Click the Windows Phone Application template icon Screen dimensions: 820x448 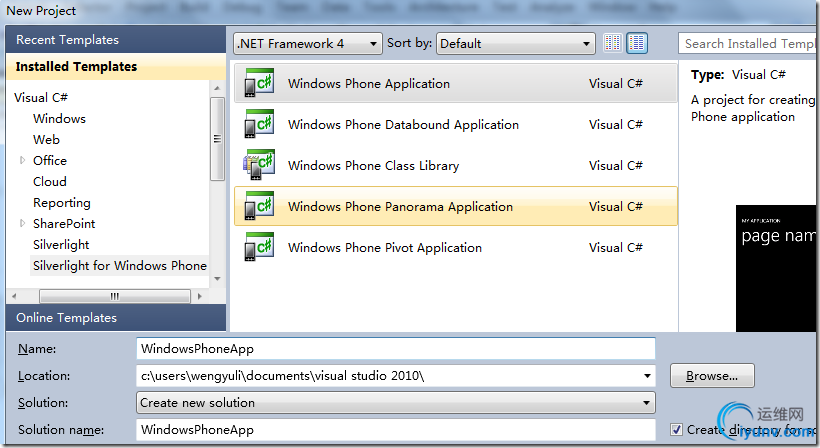(x=259, y=84)
